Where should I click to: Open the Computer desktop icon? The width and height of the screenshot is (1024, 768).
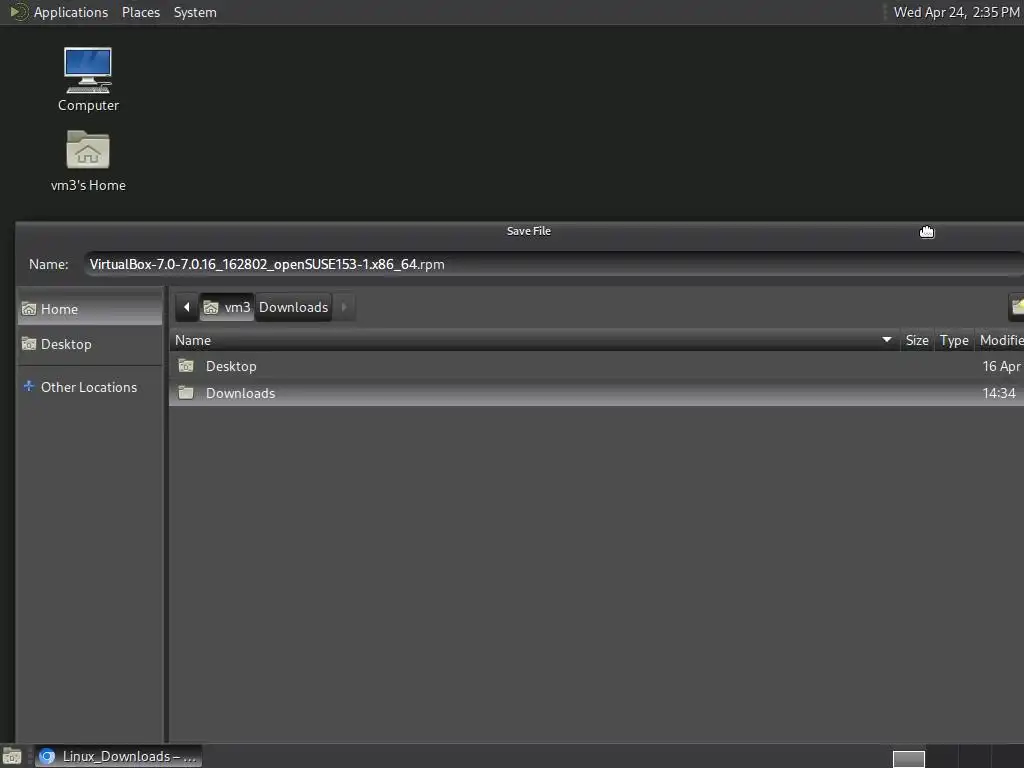[88, 79]
